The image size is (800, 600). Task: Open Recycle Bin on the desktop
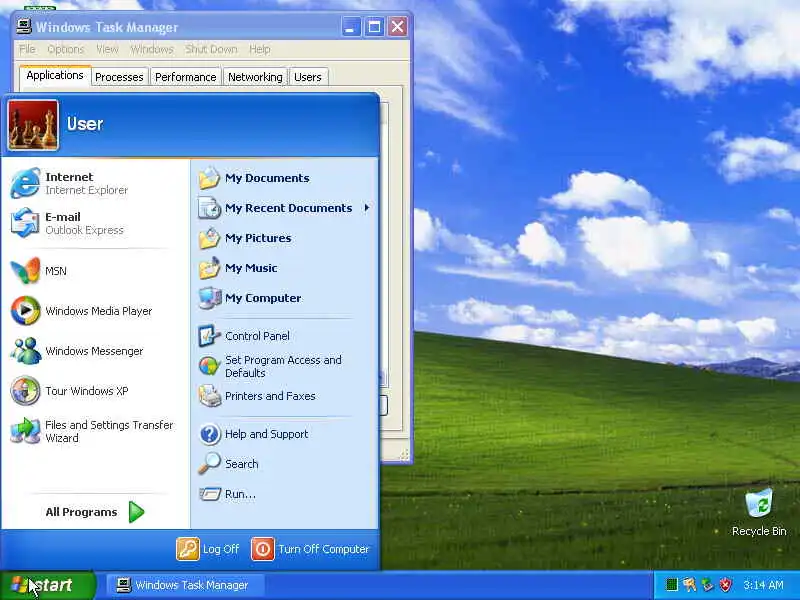click(759, 513)
